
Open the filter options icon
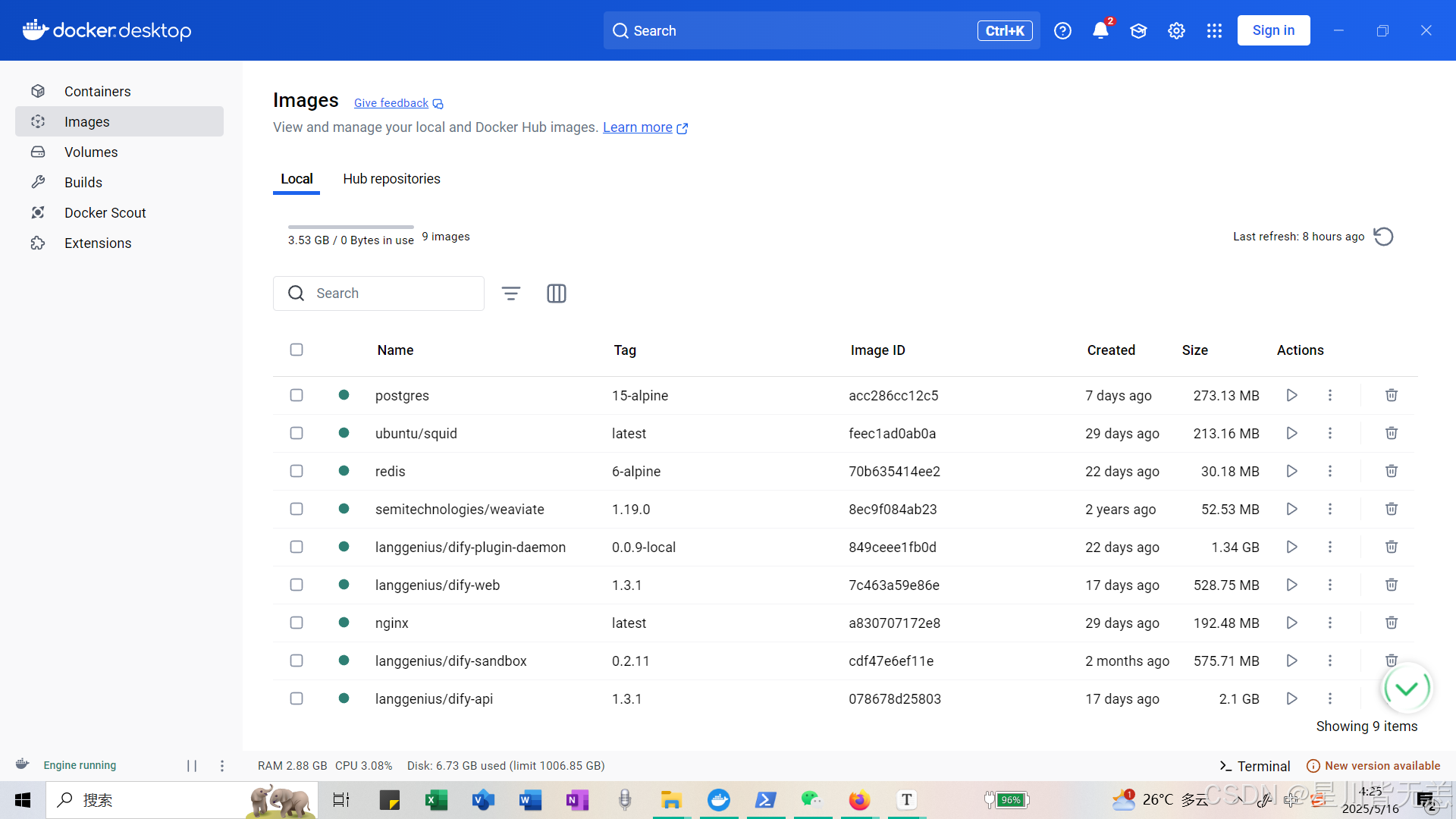(x=511, y=293)
